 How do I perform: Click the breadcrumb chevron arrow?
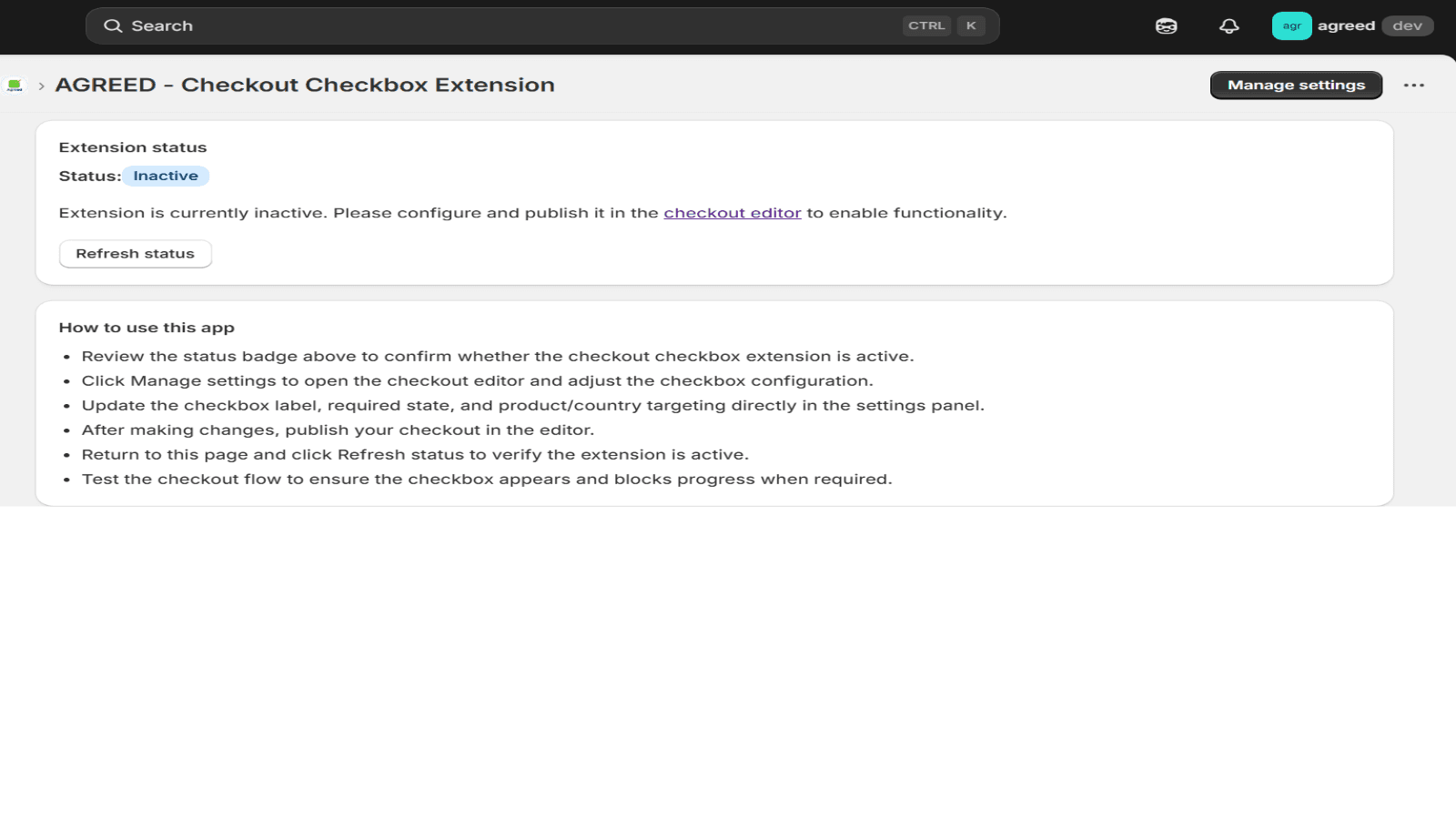coord(41,86)
